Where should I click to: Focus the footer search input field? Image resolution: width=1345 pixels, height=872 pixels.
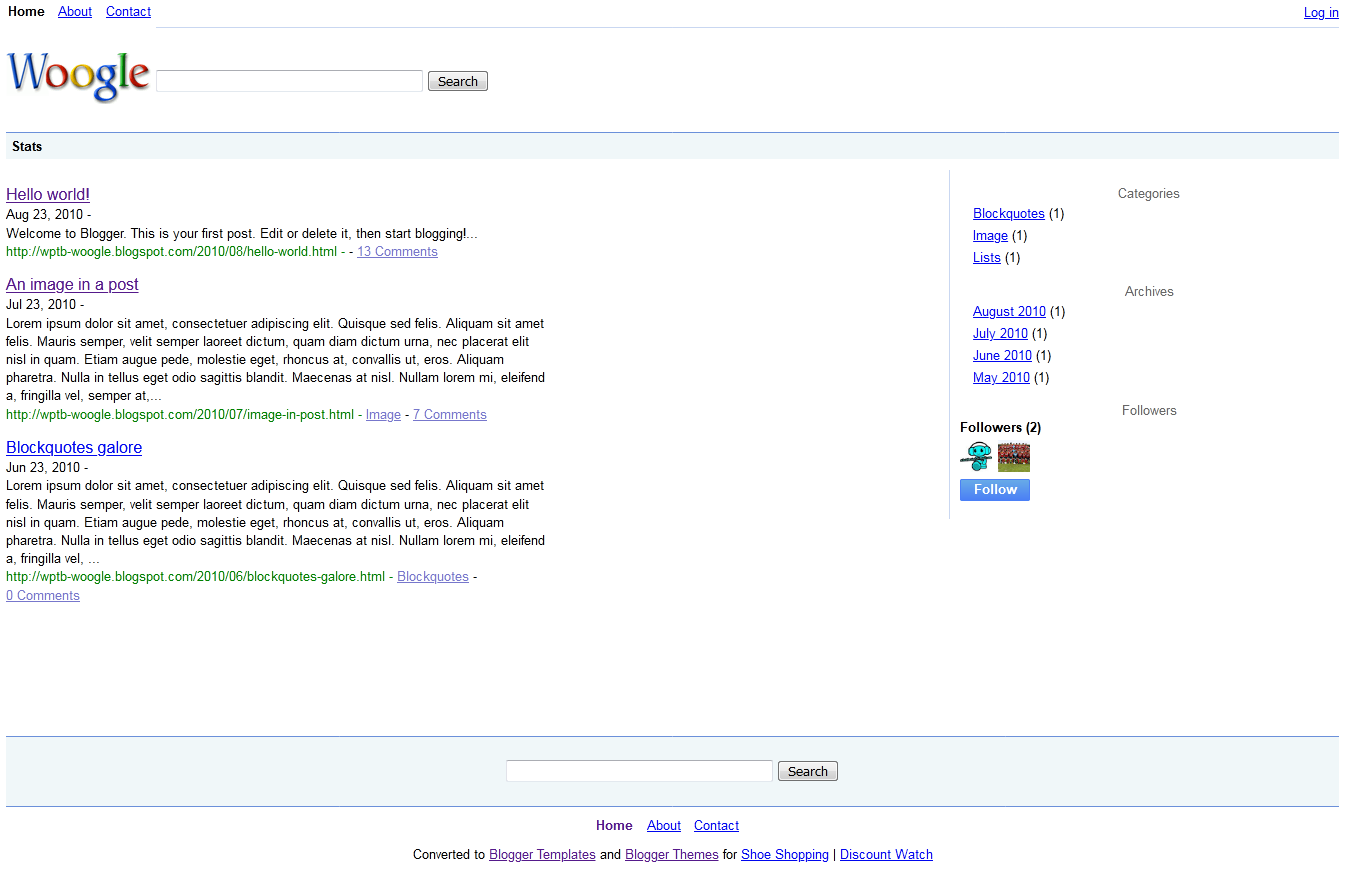coord(639,771)
